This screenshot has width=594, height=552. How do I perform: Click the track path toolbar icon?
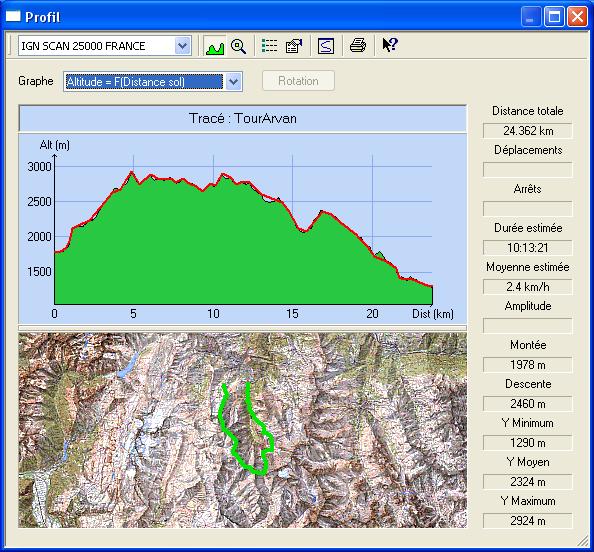coord(326,46)
